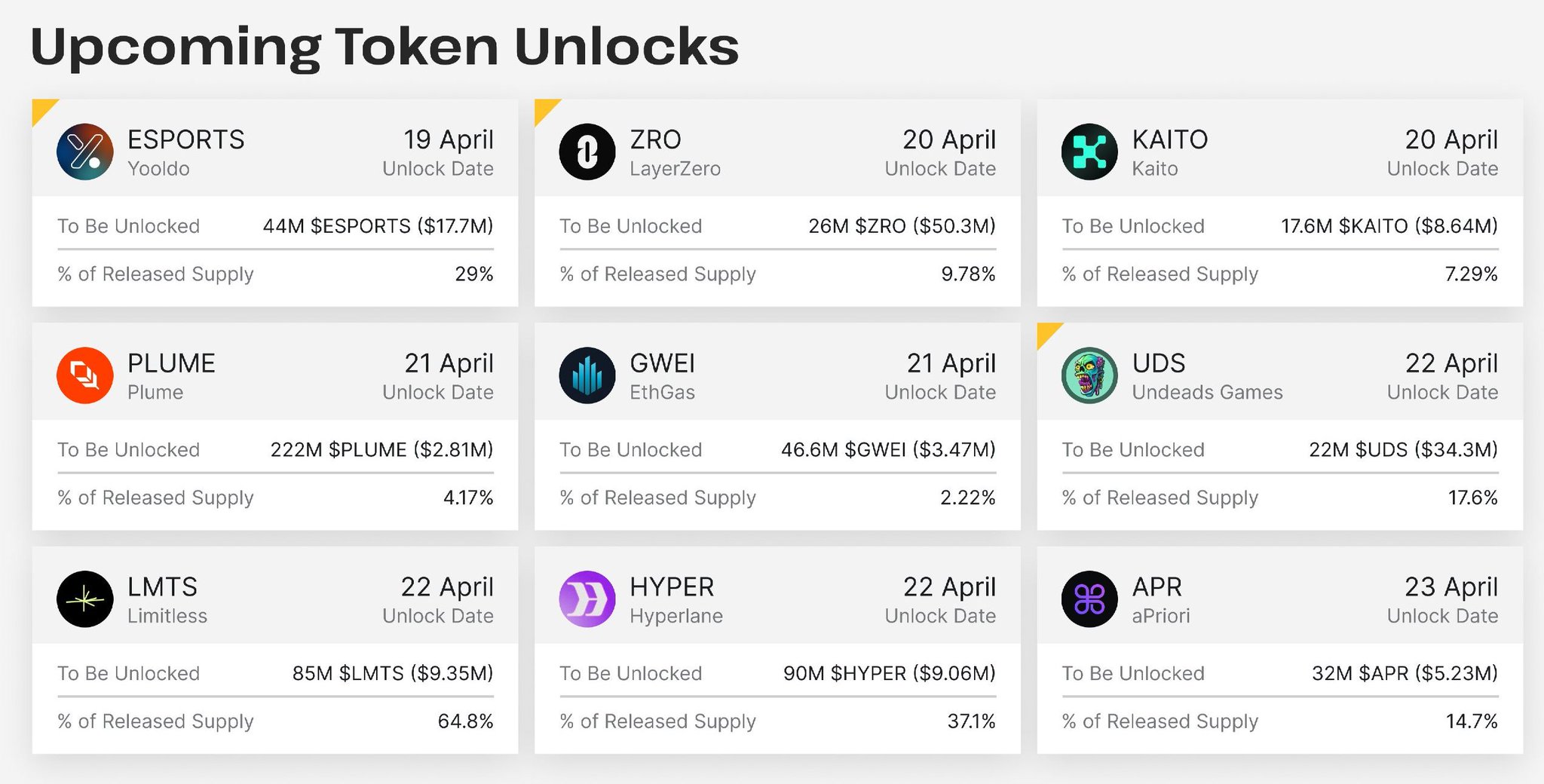Click the yellow corner flag on ZRO card
The height and width of the screenshot is (784, 1544).
coord(544,109)
